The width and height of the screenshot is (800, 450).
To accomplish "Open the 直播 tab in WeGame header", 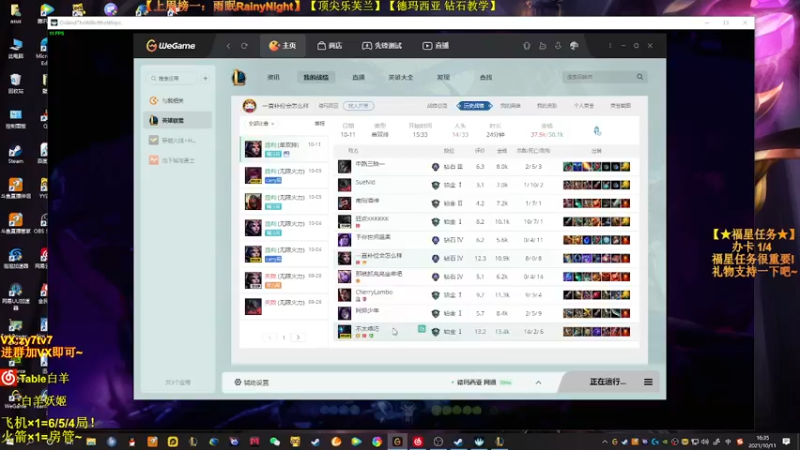I will 436,46.
